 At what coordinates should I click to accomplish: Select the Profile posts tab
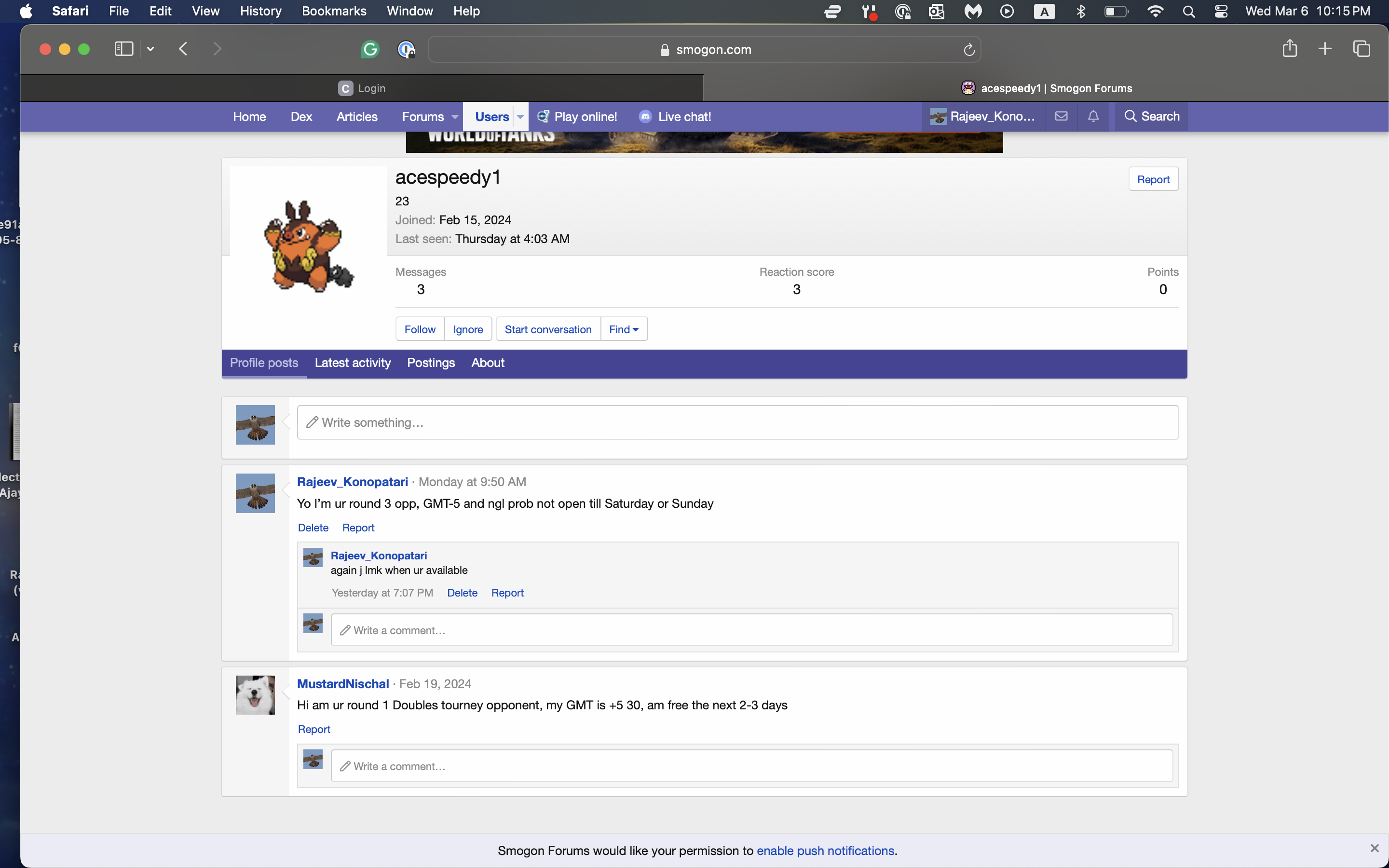pyautogui.click(x=264, y=363)
